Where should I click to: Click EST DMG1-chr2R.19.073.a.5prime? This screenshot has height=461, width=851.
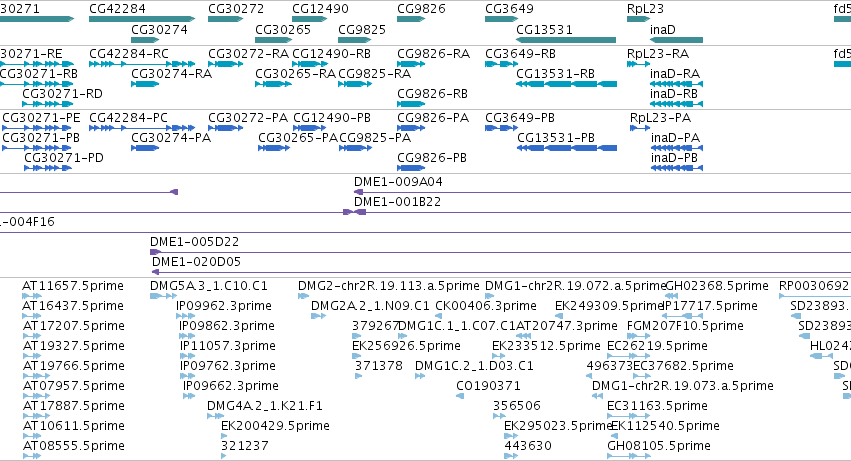point(683,386)
